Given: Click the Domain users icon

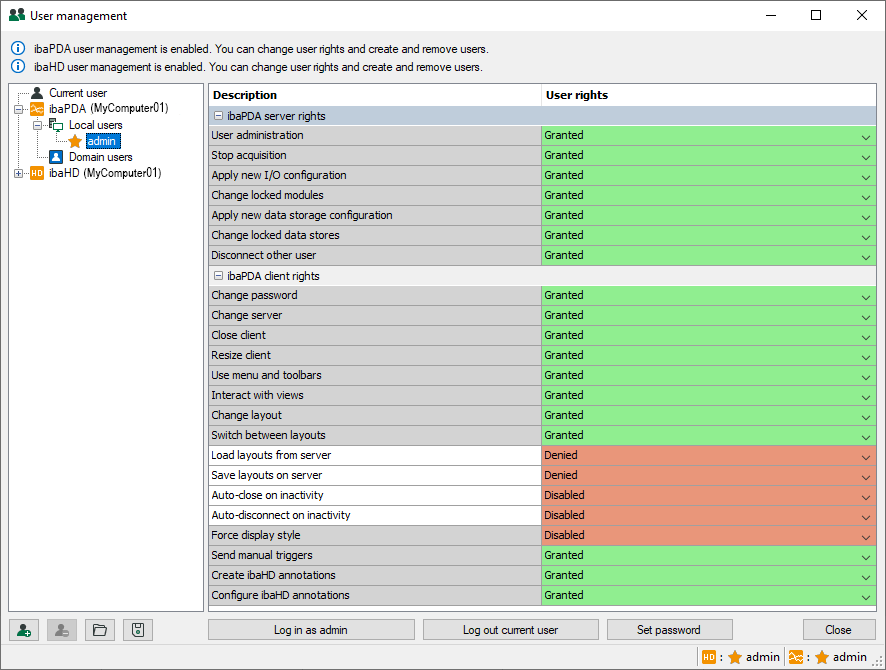Looking at the screenshot, I should click(56, 157).
